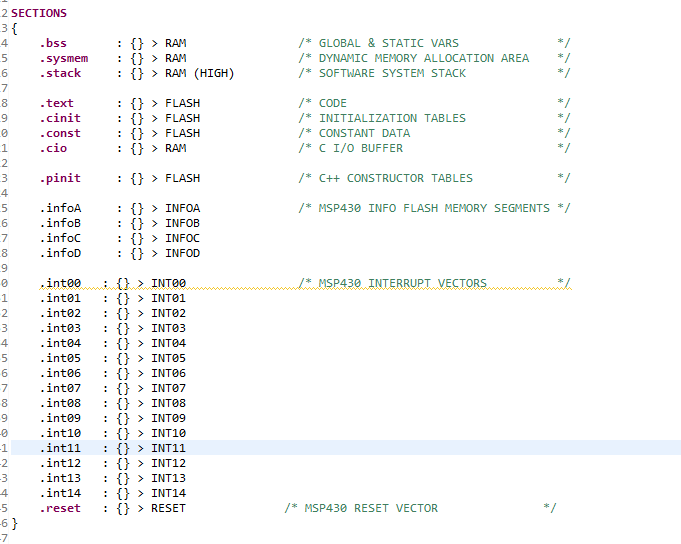Click the .sysmem section name
681x544 pixels.
pyautogui.click(x=64, y=59)
